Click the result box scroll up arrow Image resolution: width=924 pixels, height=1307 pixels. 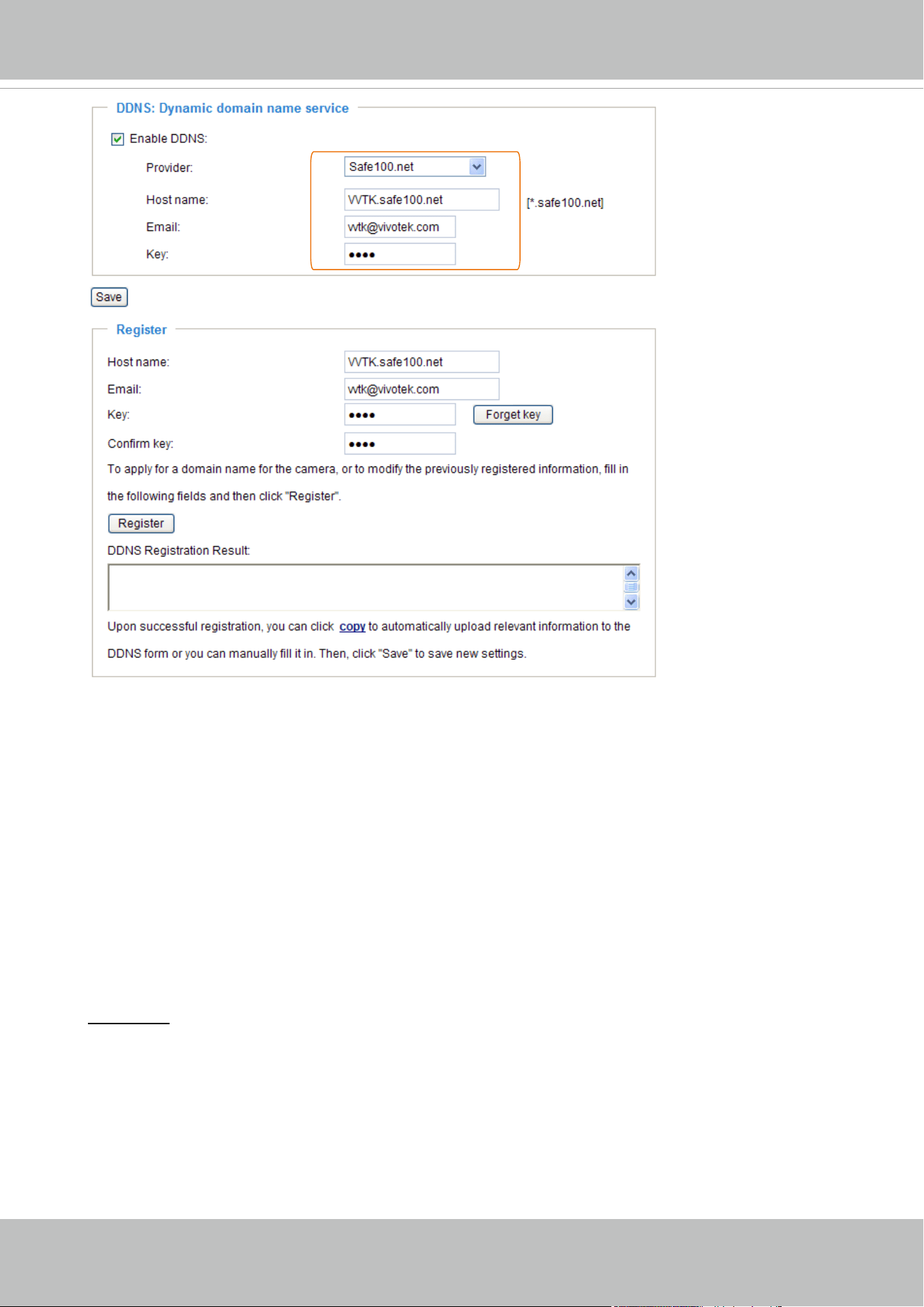pyautogui.click(x=632, y=573)
